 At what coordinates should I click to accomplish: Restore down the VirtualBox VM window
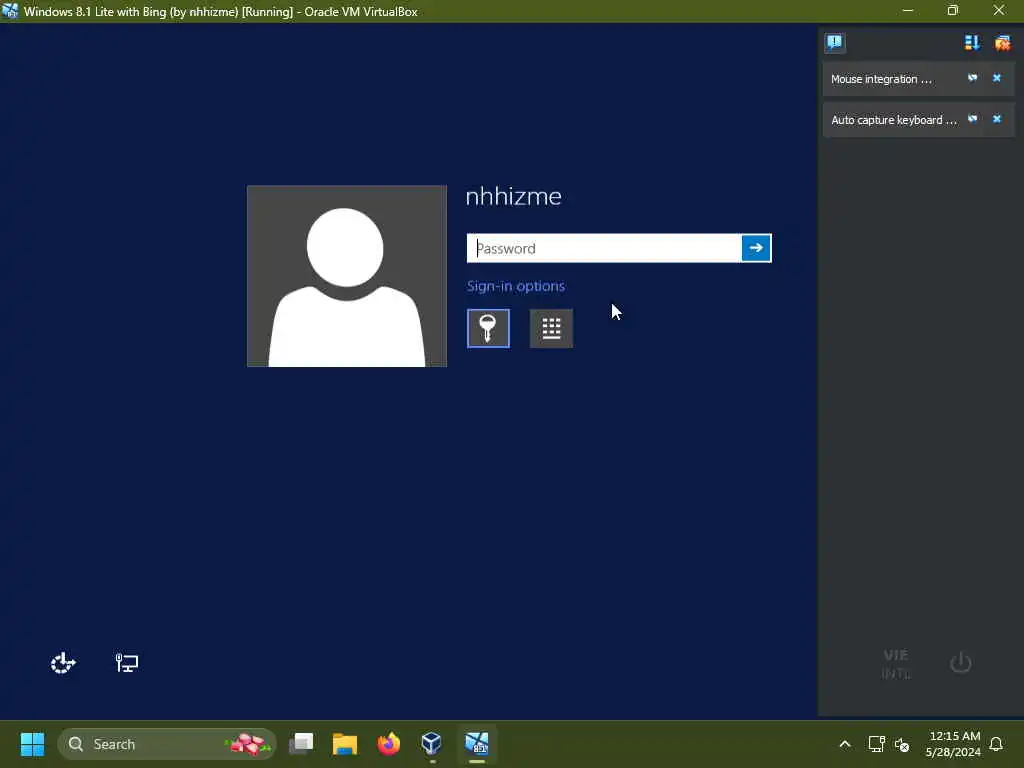(x=953, y=11)
